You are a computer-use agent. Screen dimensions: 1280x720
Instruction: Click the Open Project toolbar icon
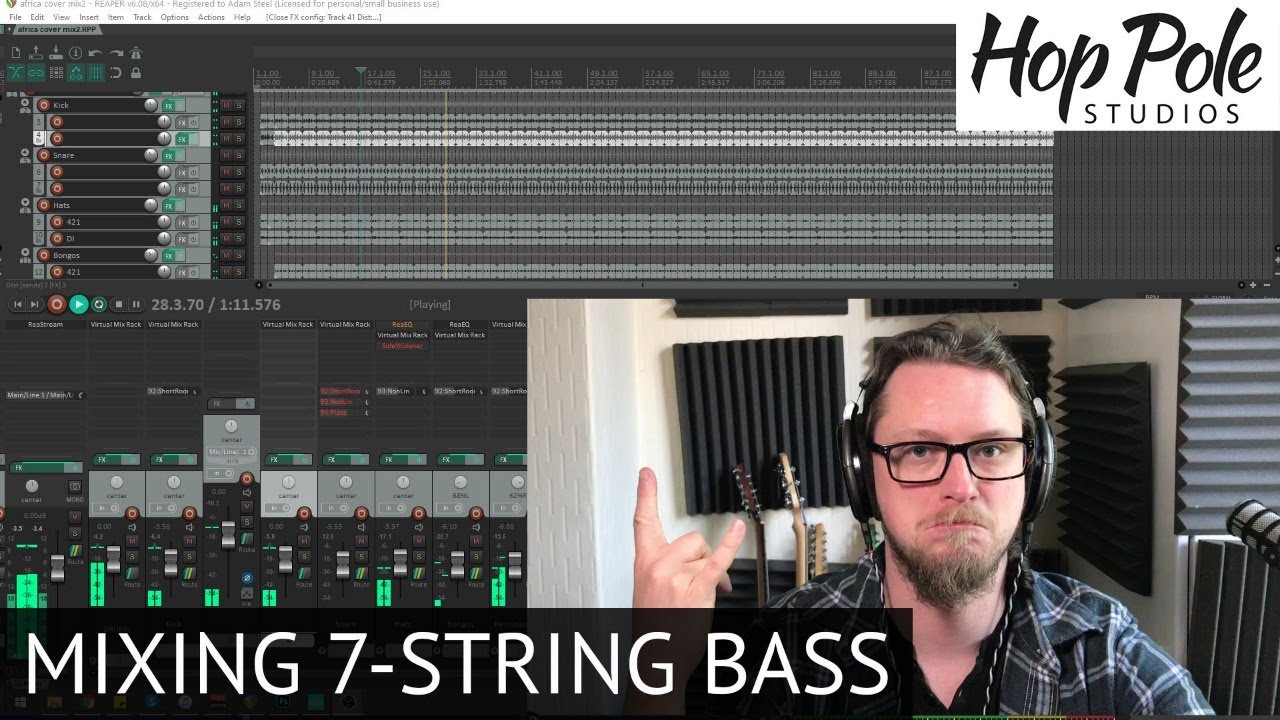coord(37,53)
